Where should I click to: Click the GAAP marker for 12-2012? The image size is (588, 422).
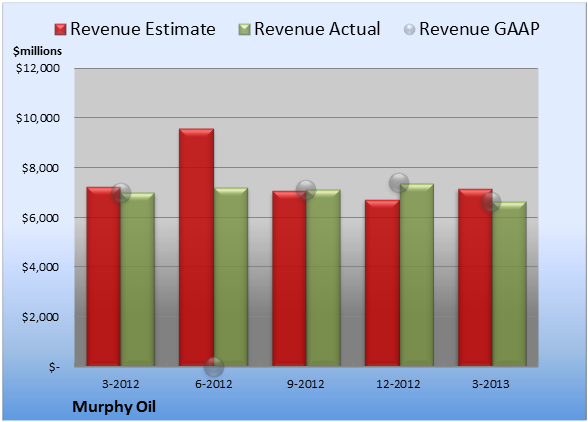pyautogui.click(x=399, y=183)
